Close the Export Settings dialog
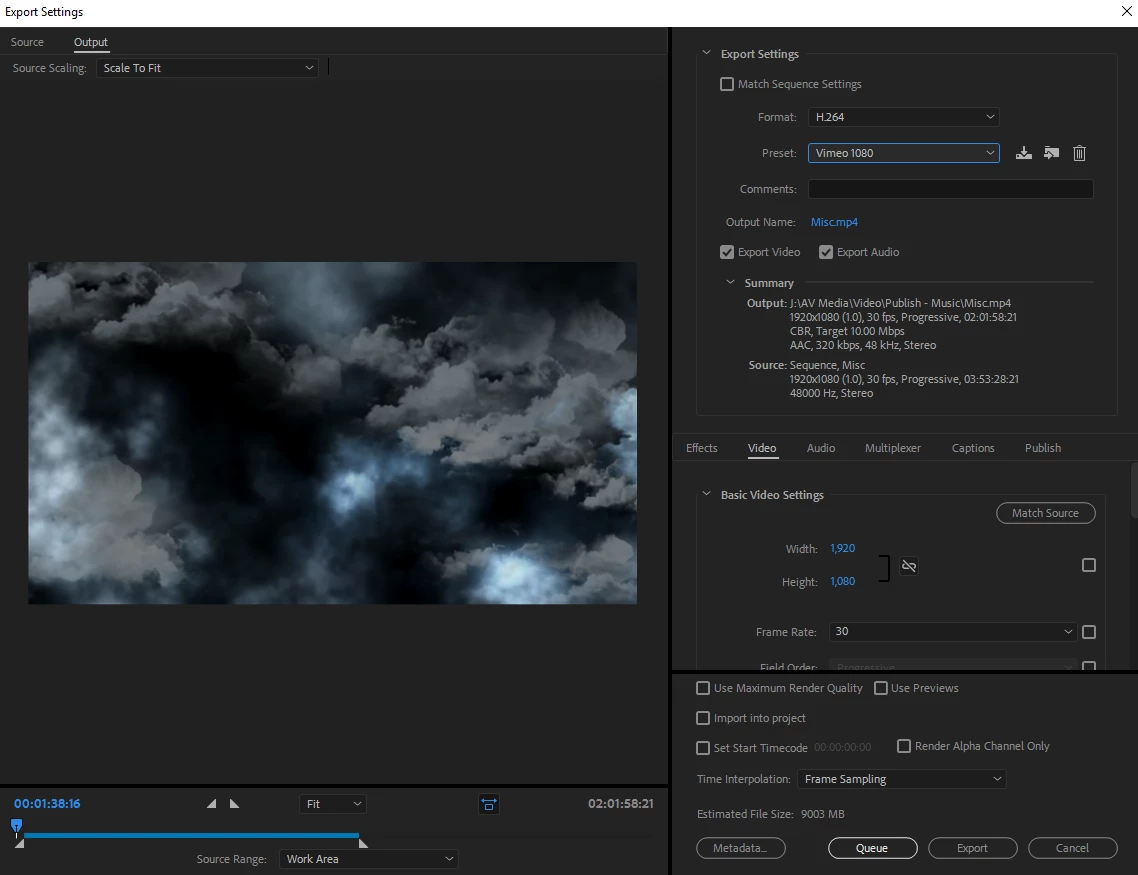The width and height of the screenshot is (1138, 875). (x=1127, y=12)
